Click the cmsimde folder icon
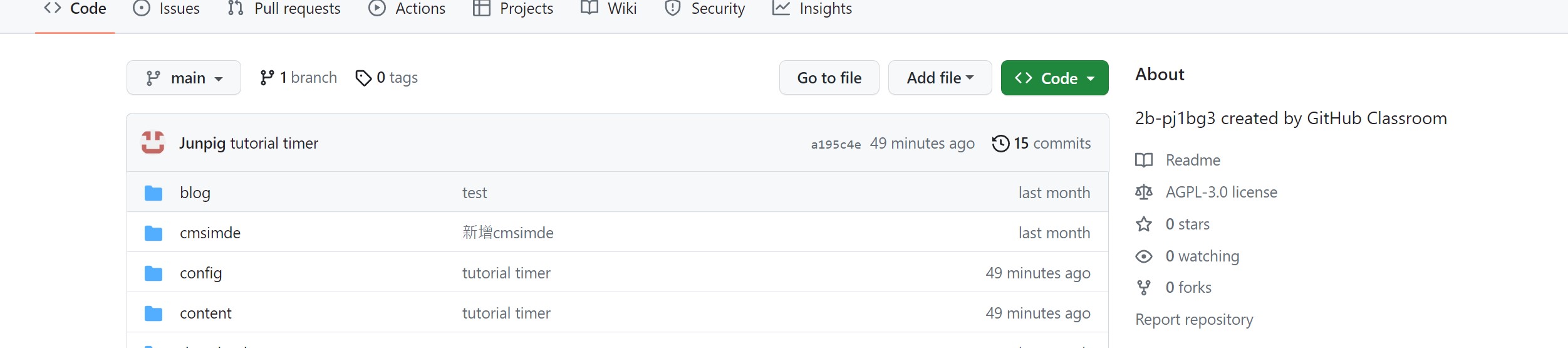The height and width of the screenshot is (348, 1568). point(153,233)
